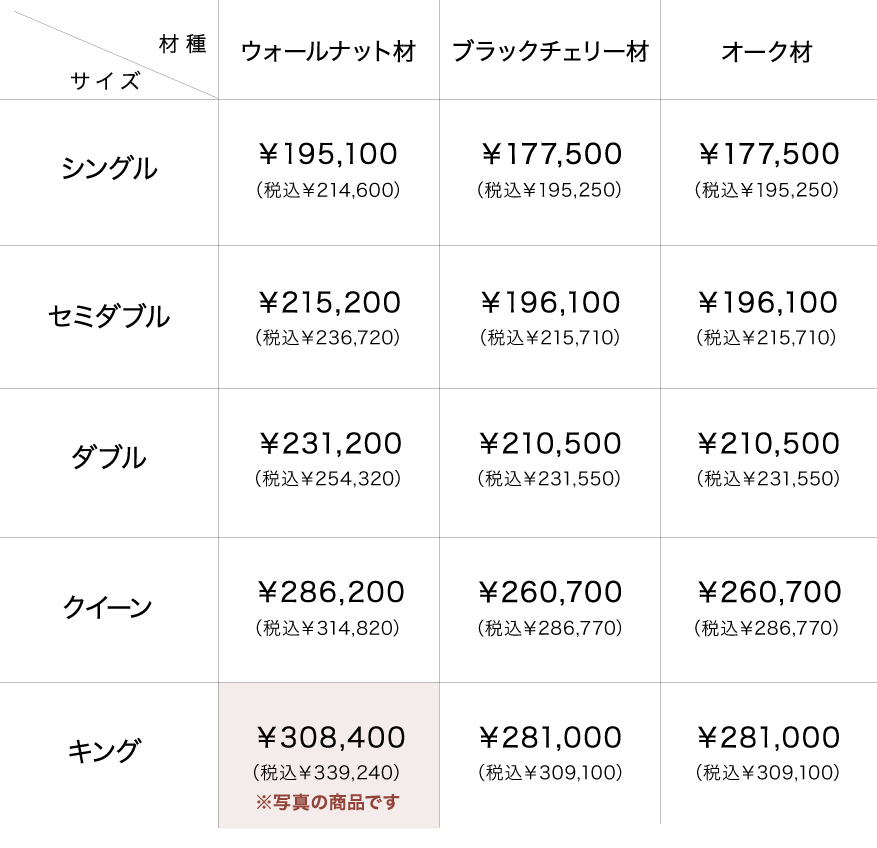Click the ブラックチェリー材 column header
The image size is (877, 848).
click(550, 52)
